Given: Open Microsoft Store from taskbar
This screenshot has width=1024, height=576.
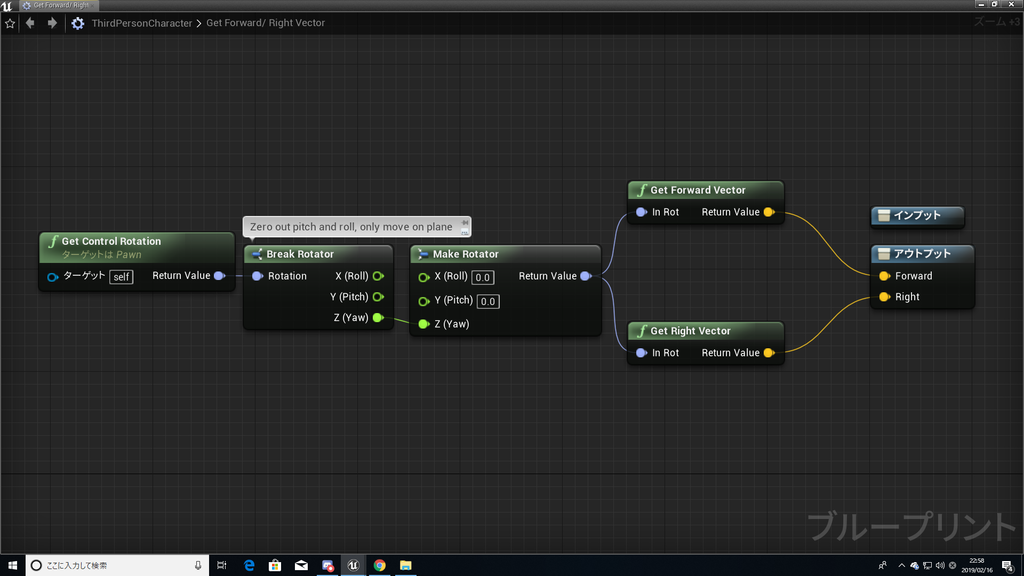Looking at the screenshot, I should click(x=275, y=566).
